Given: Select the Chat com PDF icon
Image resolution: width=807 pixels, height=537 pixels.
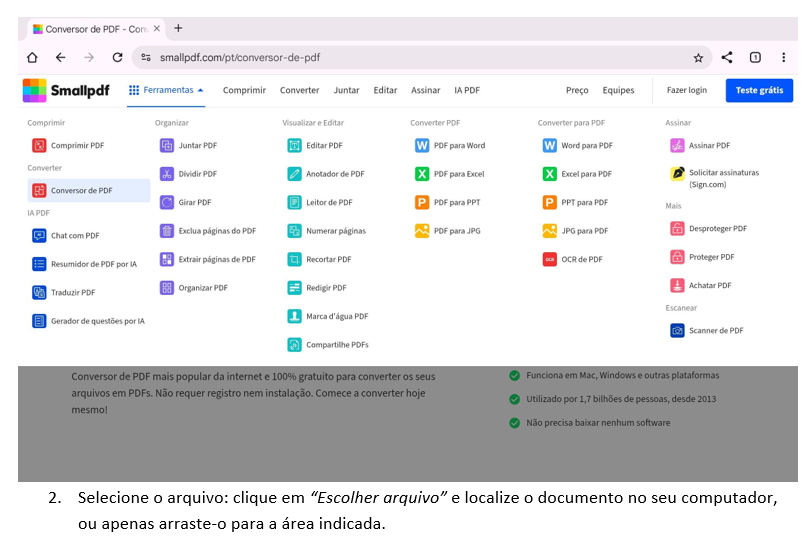Looking at the screenshot, I should [39, 236].
